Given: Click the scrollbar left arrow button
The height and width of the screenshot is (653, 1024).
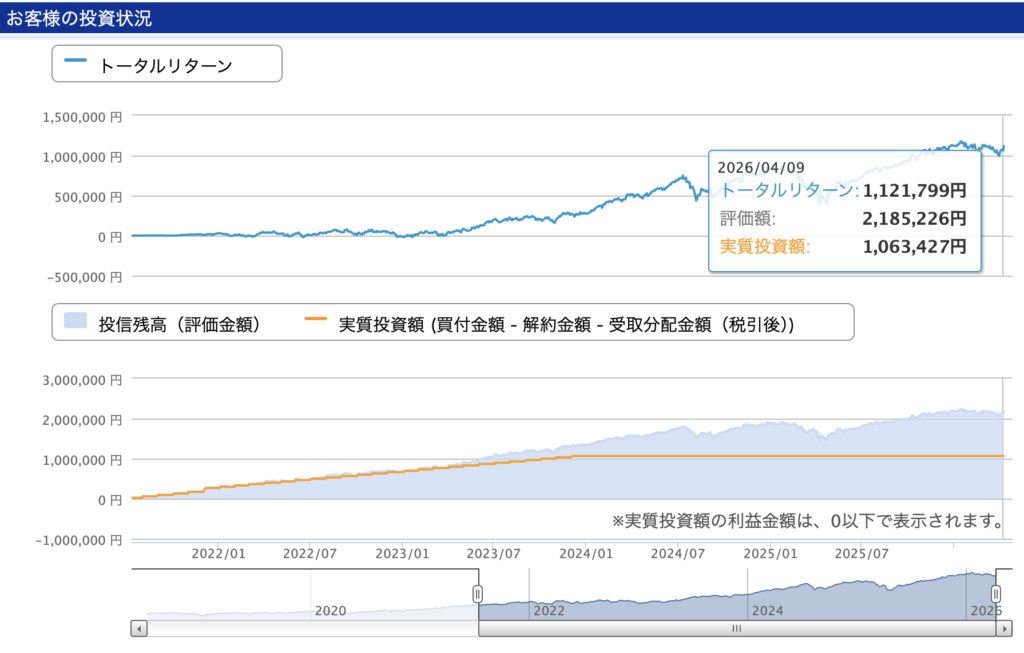Looking at the screenshot, I should 139,629.
